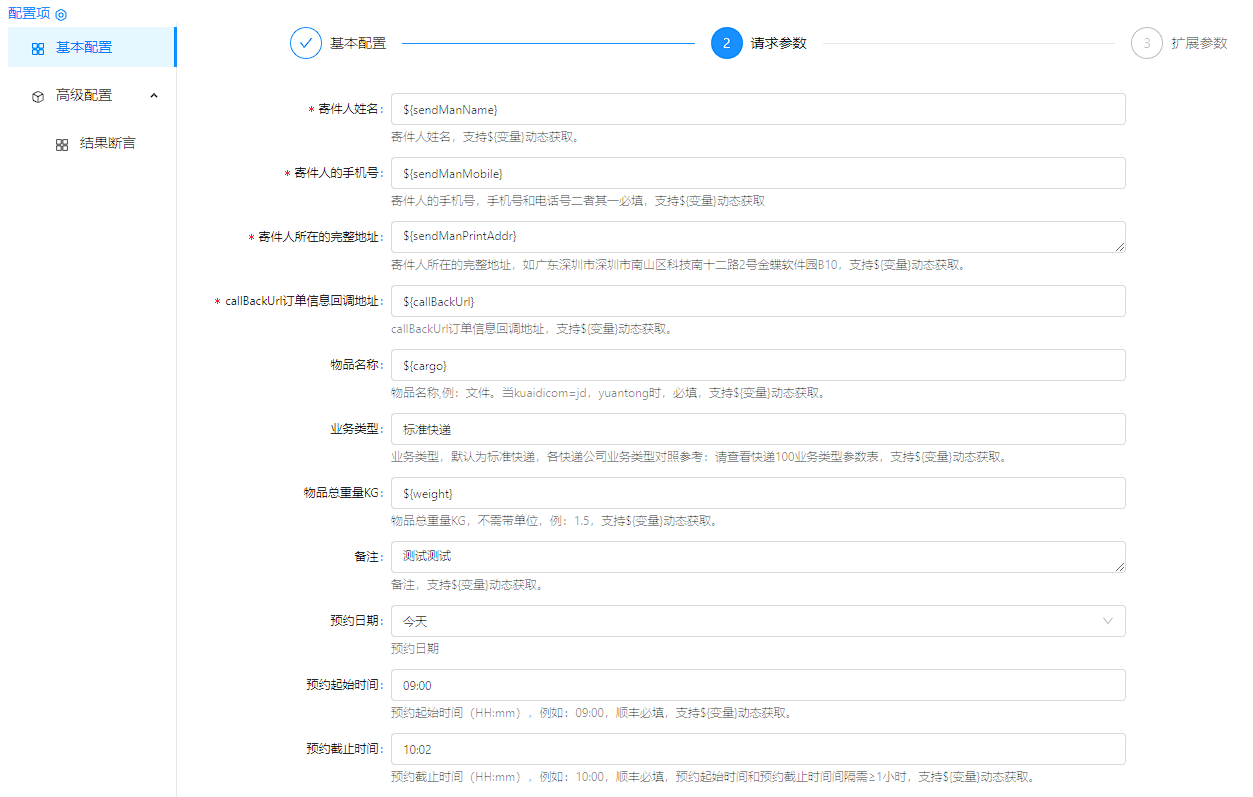1253x797 pixels.
Task: Collapse the 高级配置 menu with chevron
Action: point(154,95)
